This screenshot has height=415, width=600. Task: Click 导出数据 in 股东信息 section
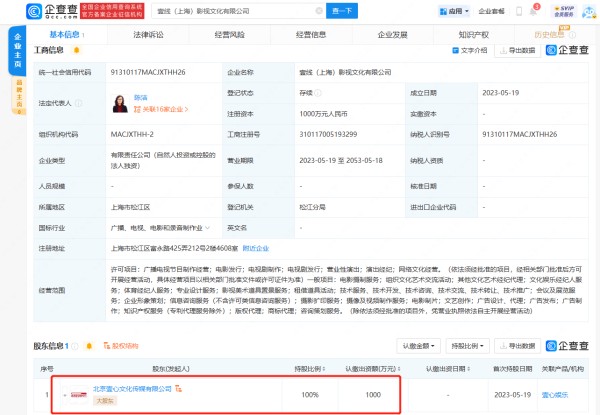(517, 346)
